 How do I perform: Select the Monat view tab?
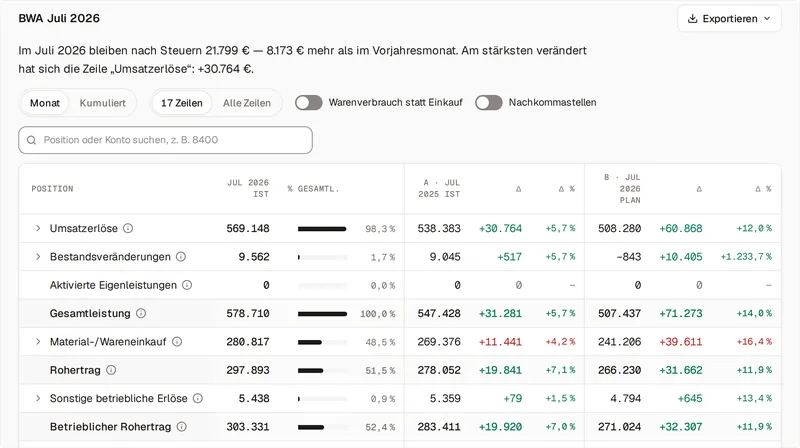(45, 103)
